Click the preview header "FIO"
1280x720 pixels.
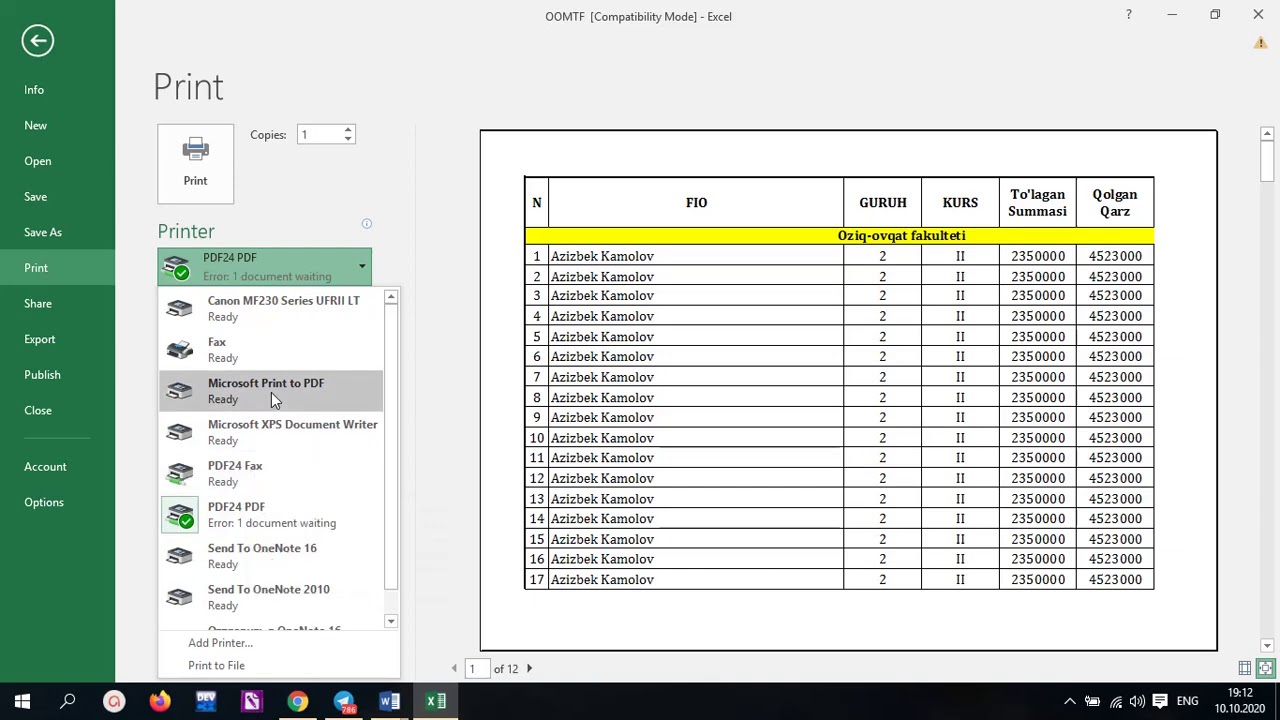point(696,203)
